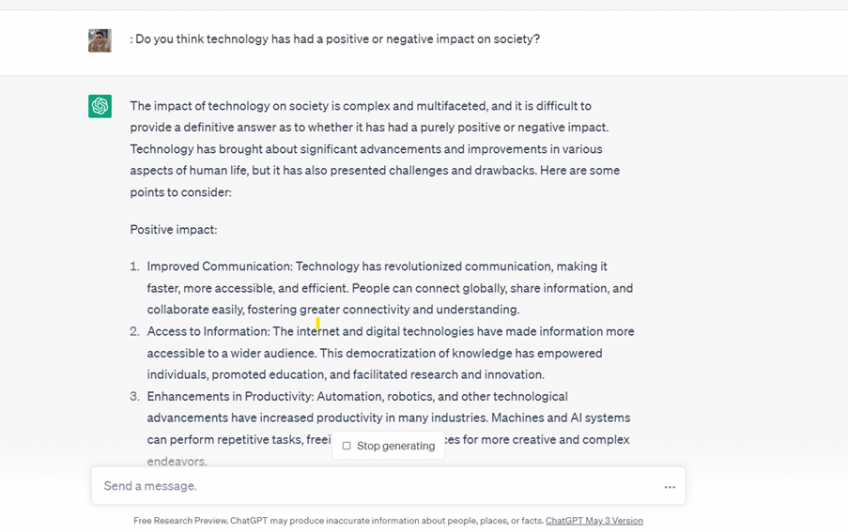Click the word "endeavors." in the response
The image size is (848, 532).
pos(179,462)
